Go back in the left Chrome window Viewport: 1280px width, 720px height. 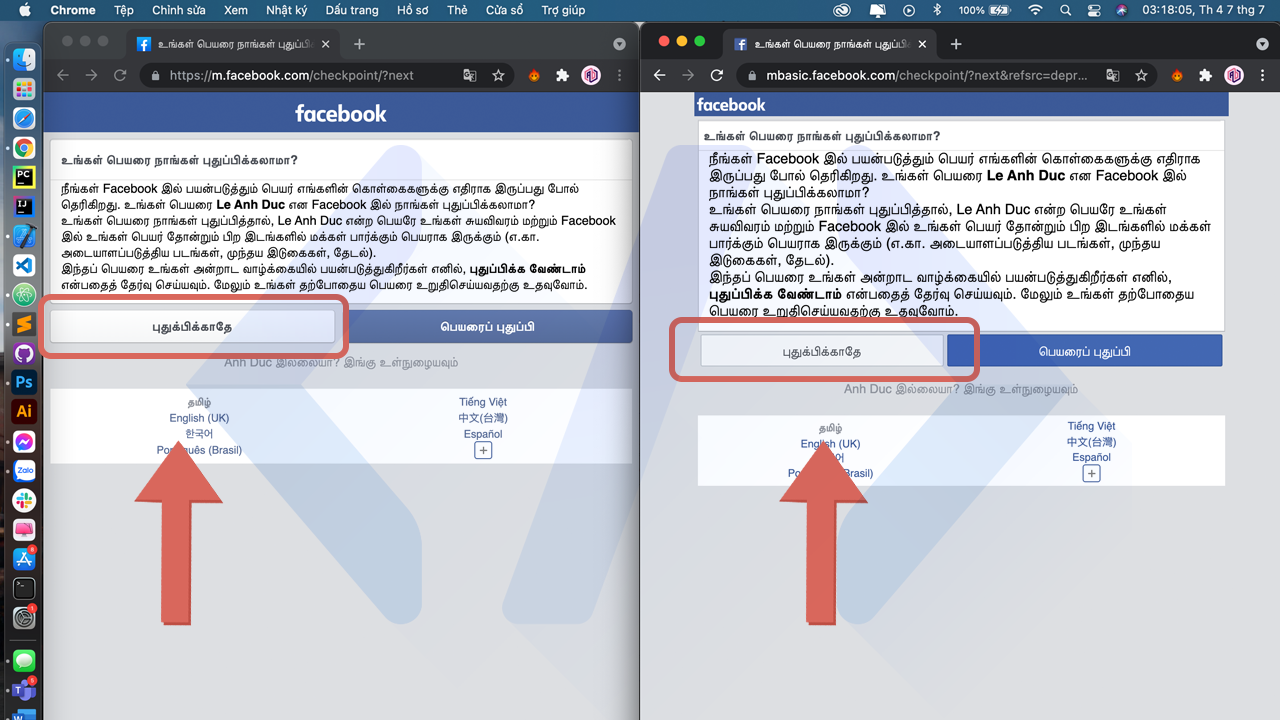tap(62, 75)
